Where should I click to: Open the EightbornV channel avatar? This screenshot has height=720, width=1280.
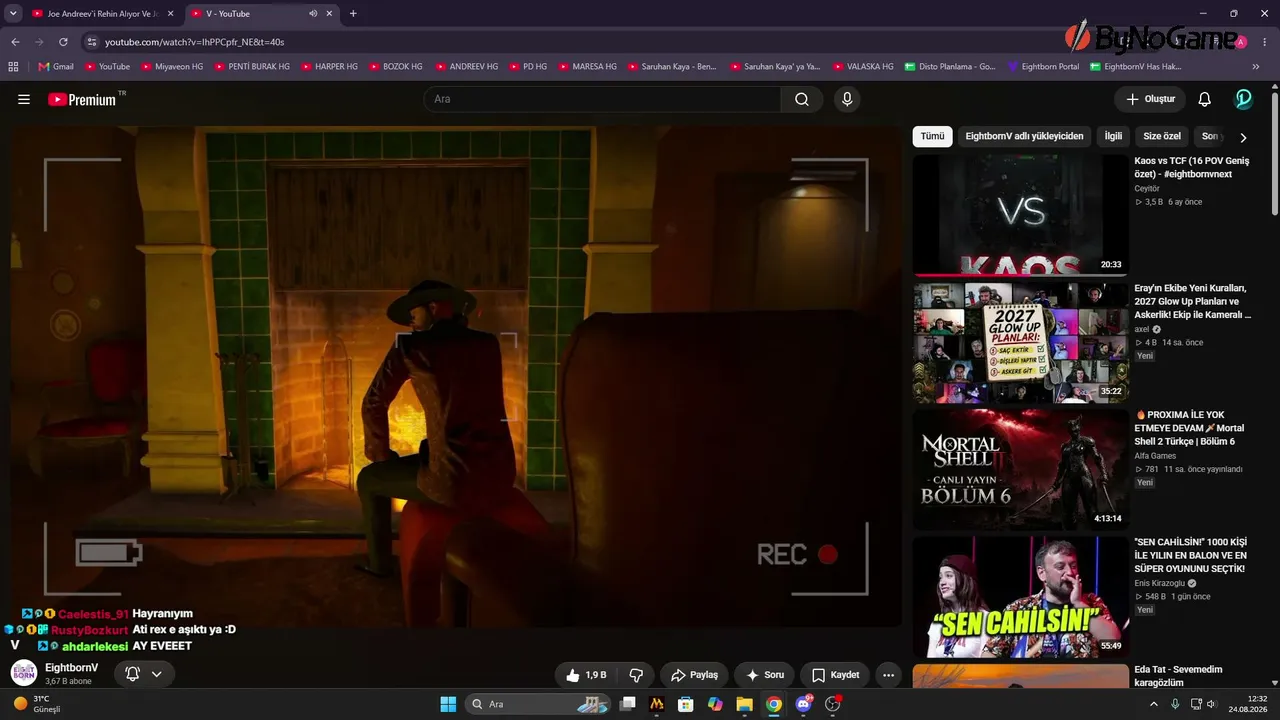pos(24,673)
